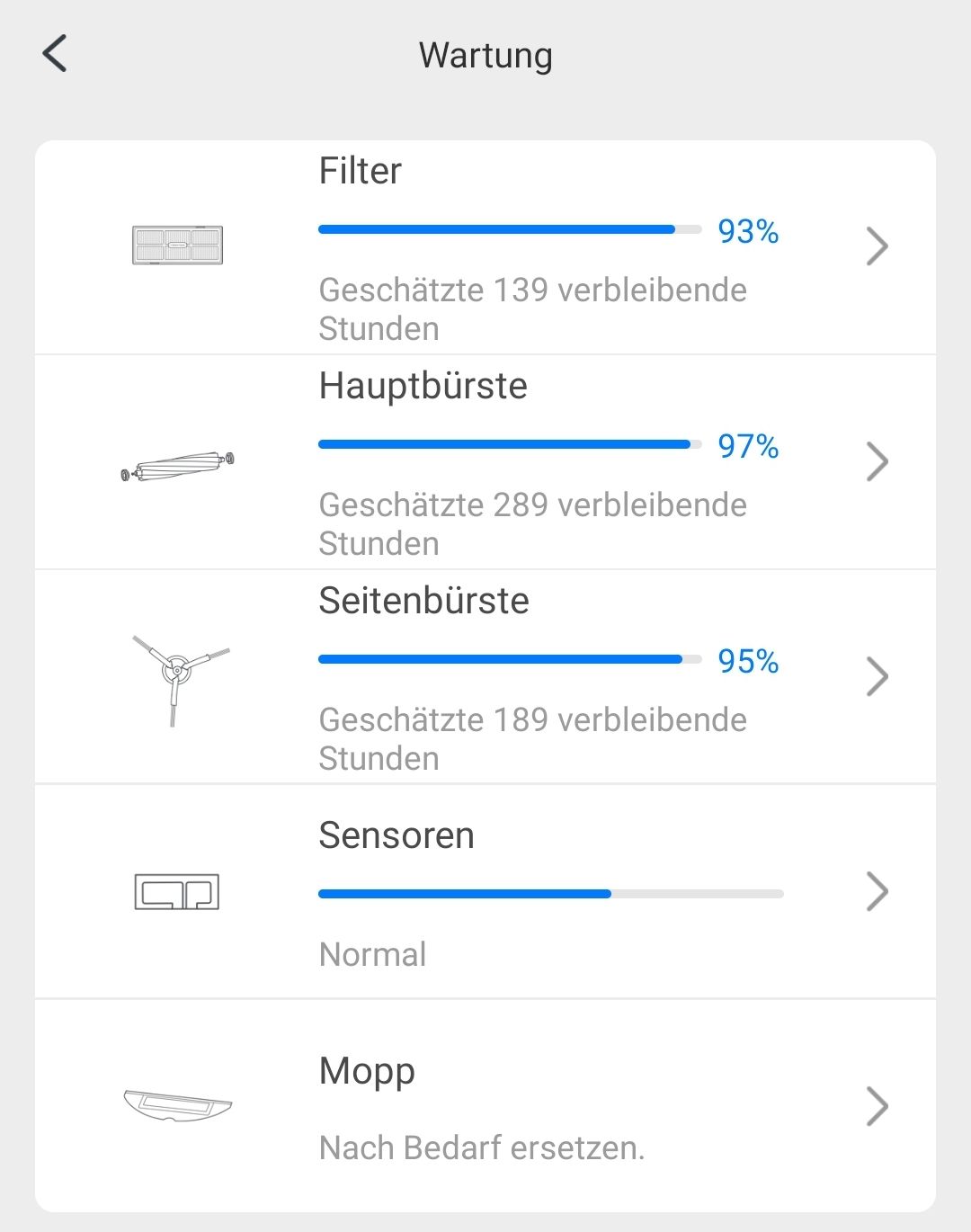Expand Filter details via chevron
The height and width of the screenshot is (1232, 971).
tap(877, 246)
